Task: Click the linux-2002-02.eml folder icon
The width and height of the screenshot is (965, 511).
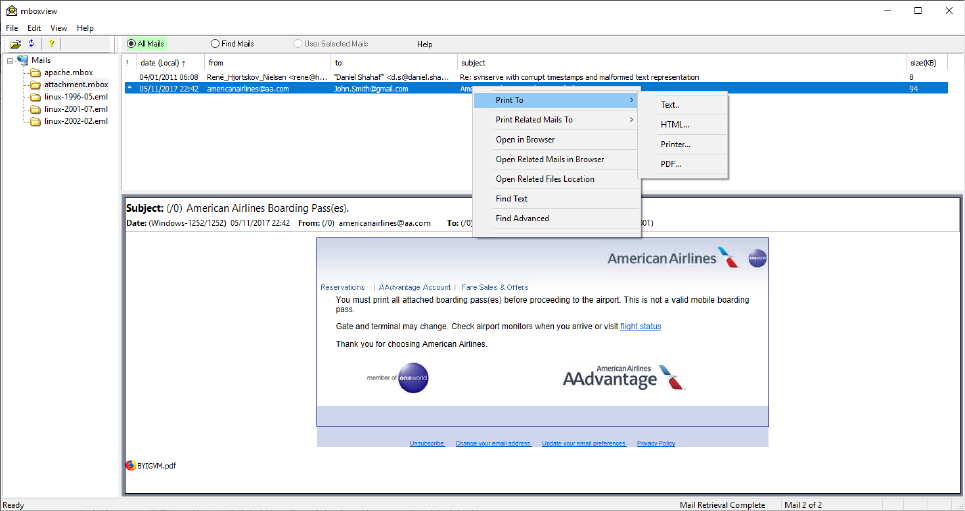Action: tap(35, 122)
